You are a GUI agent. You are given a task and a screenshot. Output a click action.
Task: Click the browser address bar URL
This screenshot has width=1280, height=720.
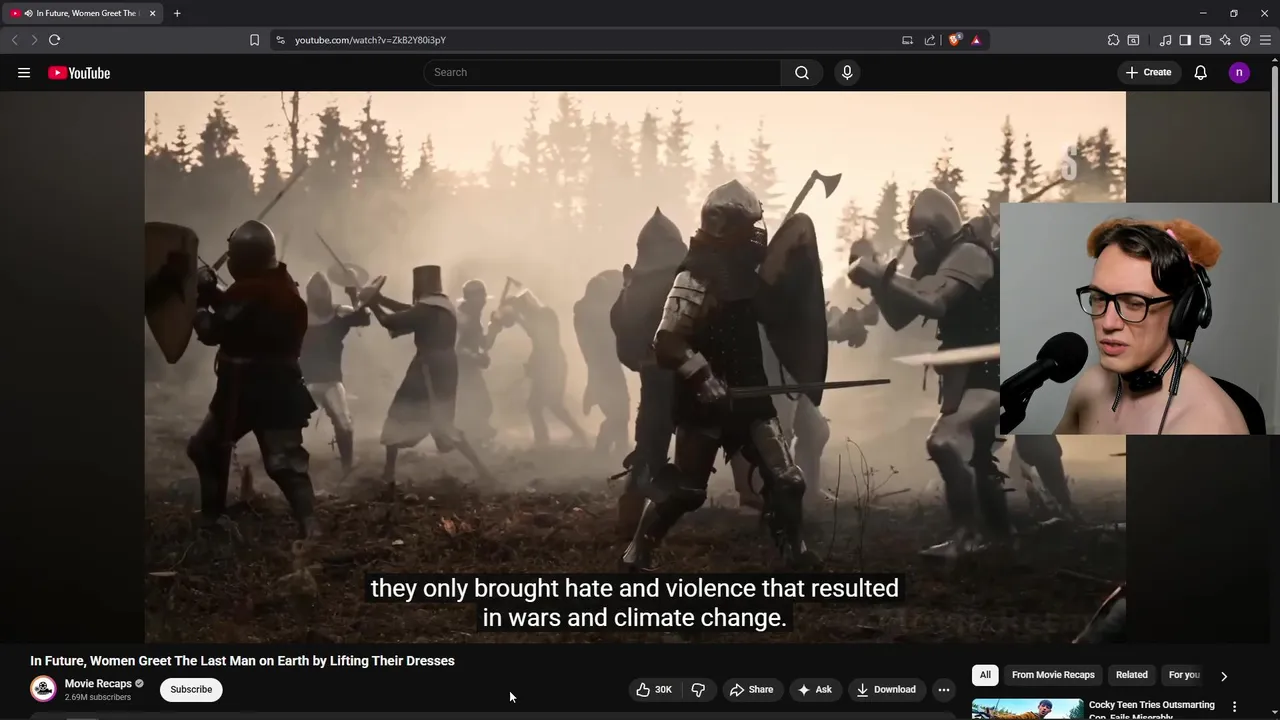(x=370, y=40)
